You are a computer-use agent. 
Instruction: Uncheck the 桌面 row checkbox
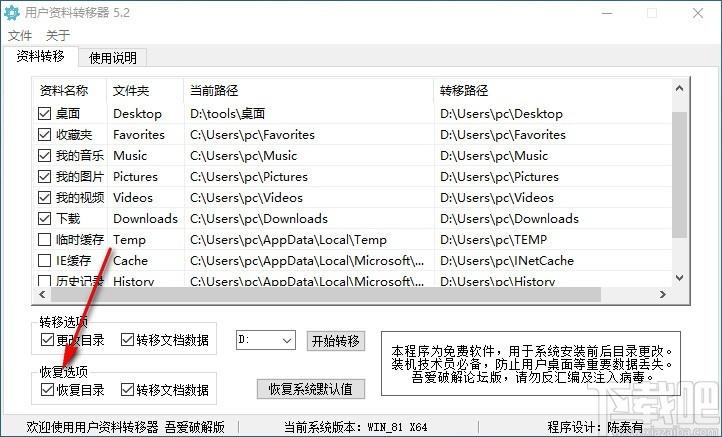pyautogui.click(x=44, y=113)
